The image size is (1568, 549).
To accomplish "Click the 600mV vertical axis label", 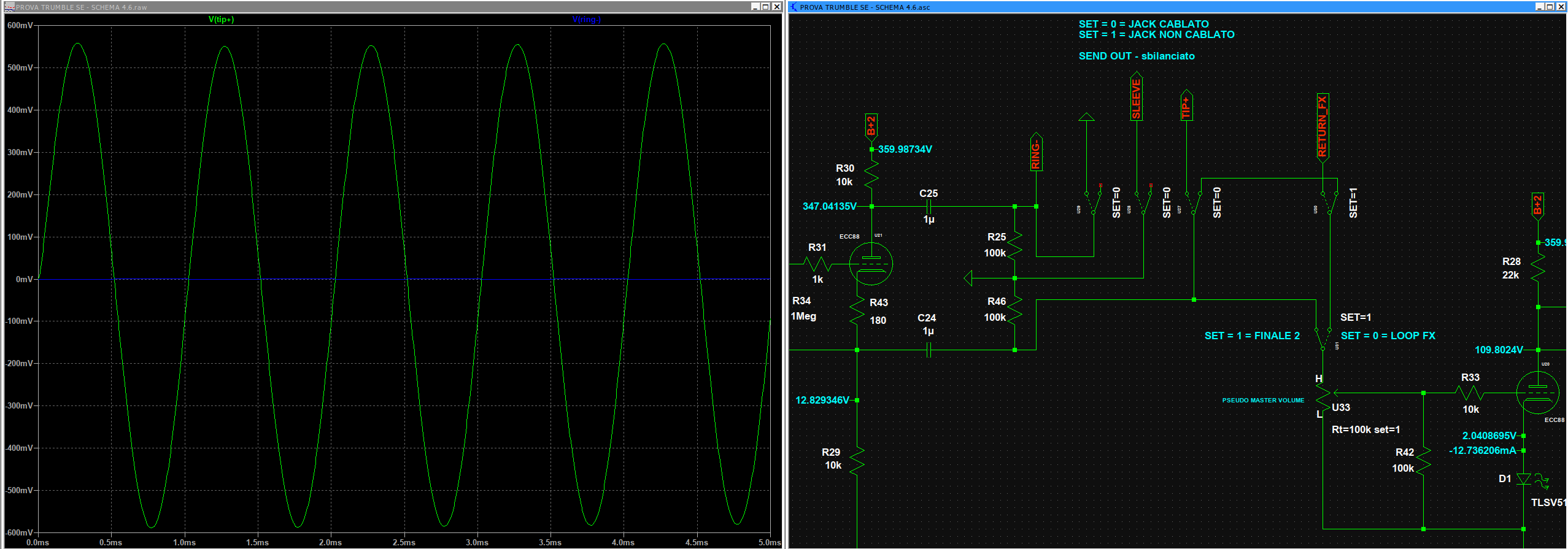I will point(20,26).
